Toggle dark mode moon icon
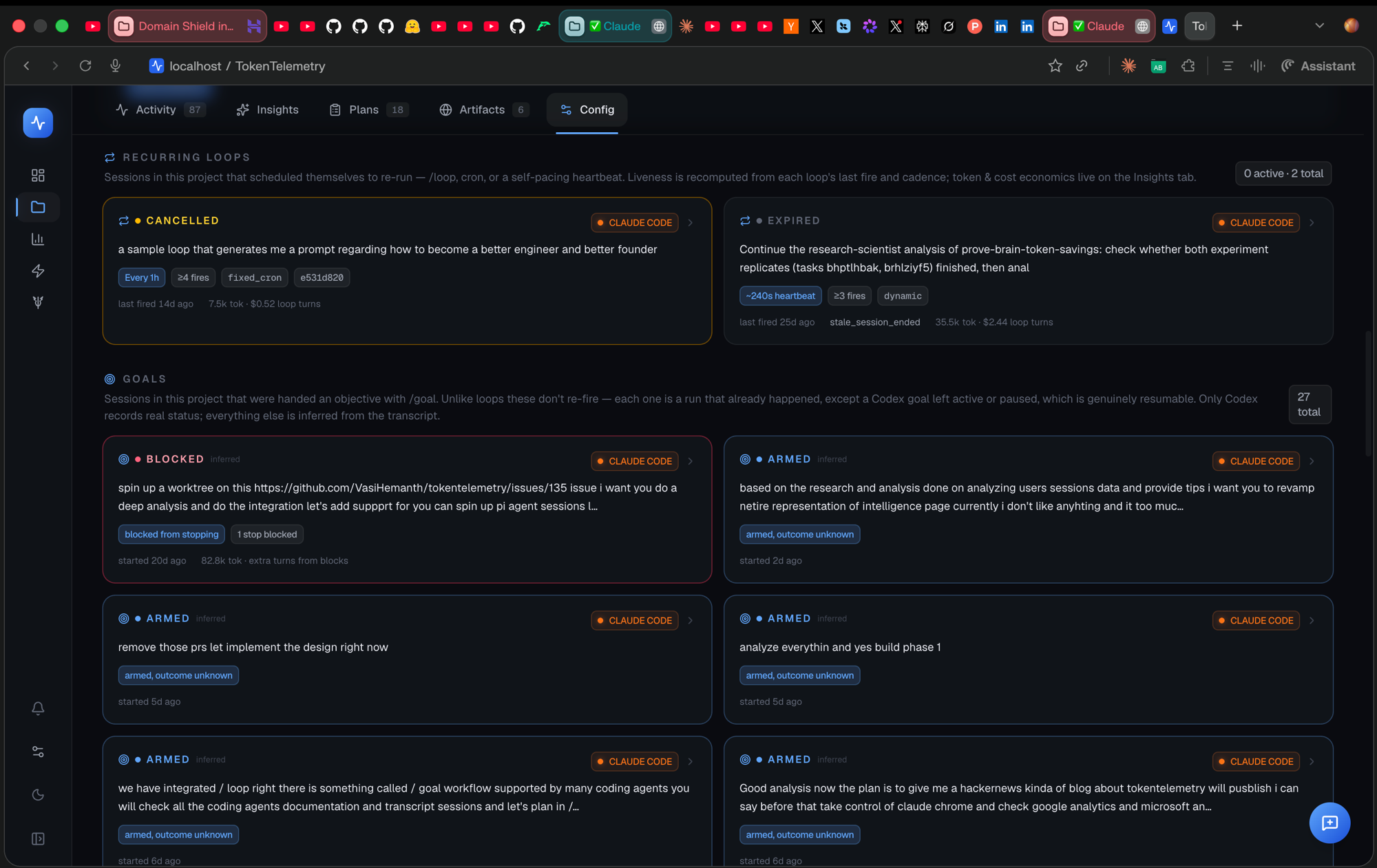 click(x=38, y=795)
